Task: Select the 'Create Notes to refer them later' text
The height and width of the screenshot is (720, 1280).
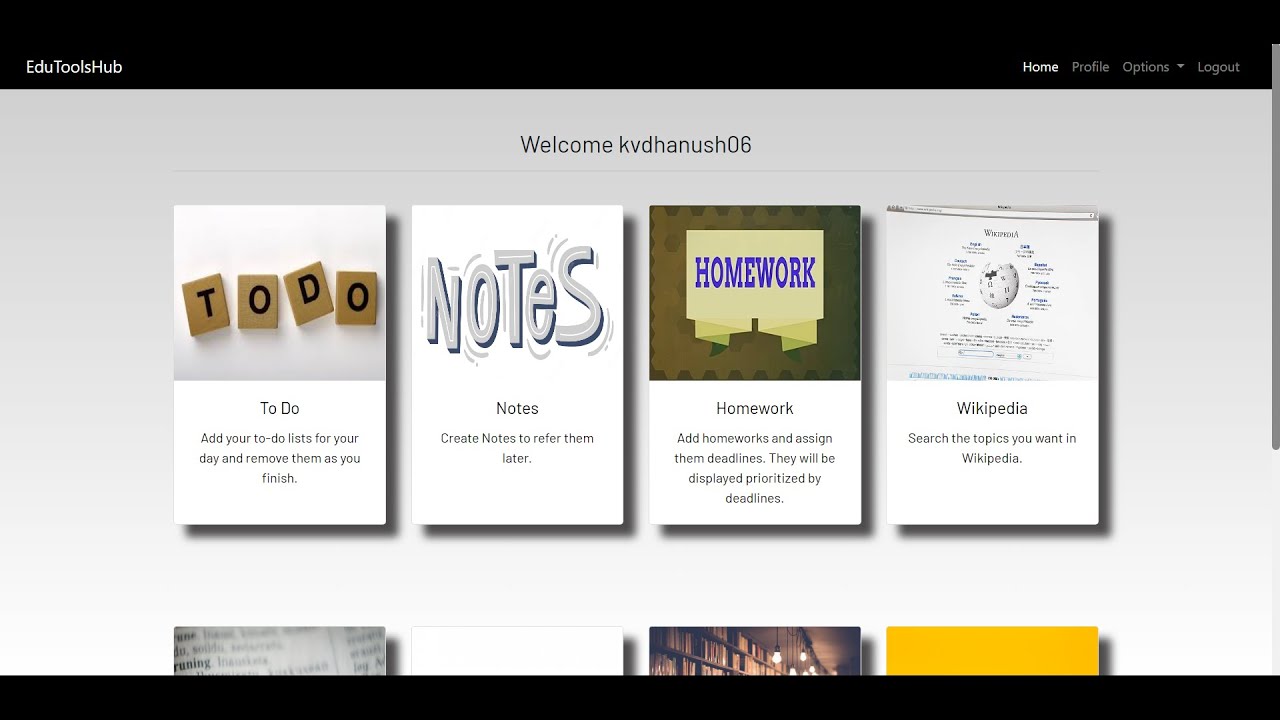Action: (517, 448)
